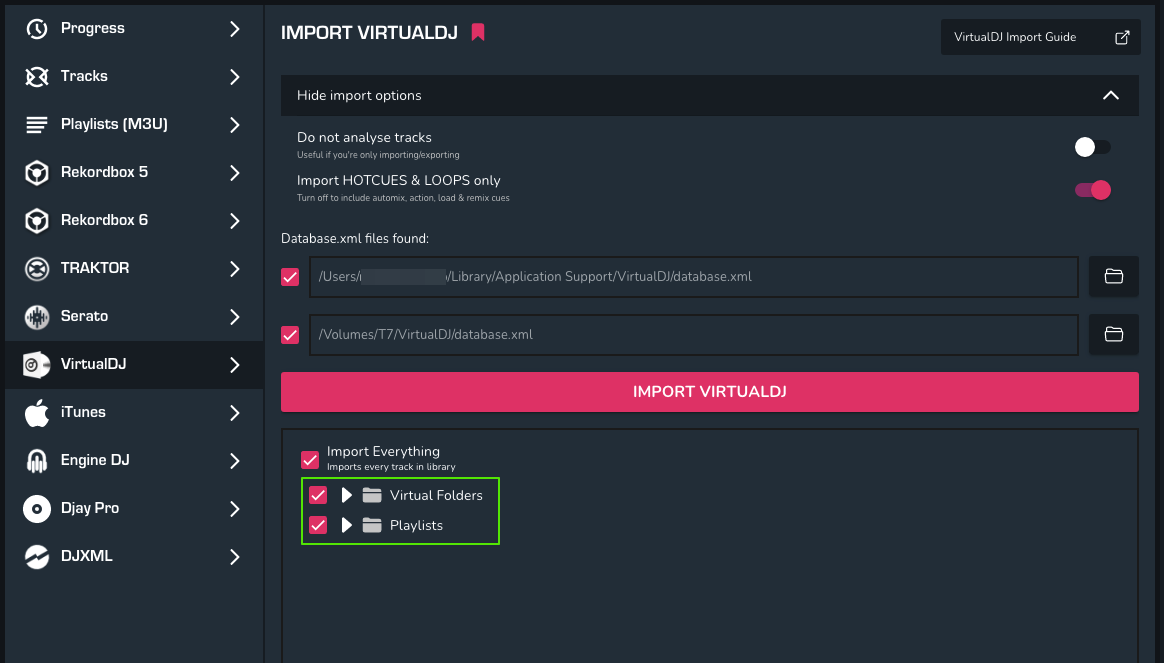The width and height of the screenshot is (1164, 663).
Task: Select TRAKTOR in the sidebar
Action: click(134, 268)
